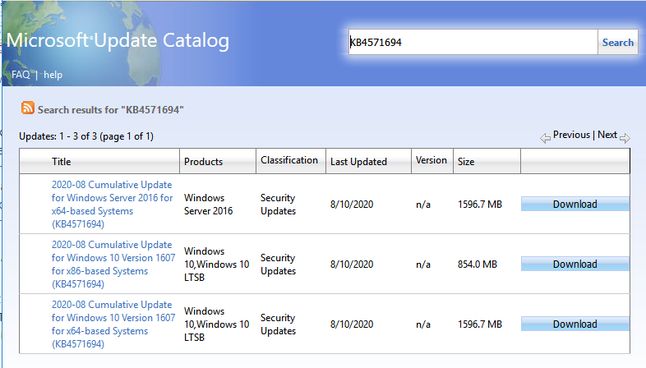646x368 pixels.
Task: Select Security Updates in the Windows Server 2016 row
Action: 278,204
